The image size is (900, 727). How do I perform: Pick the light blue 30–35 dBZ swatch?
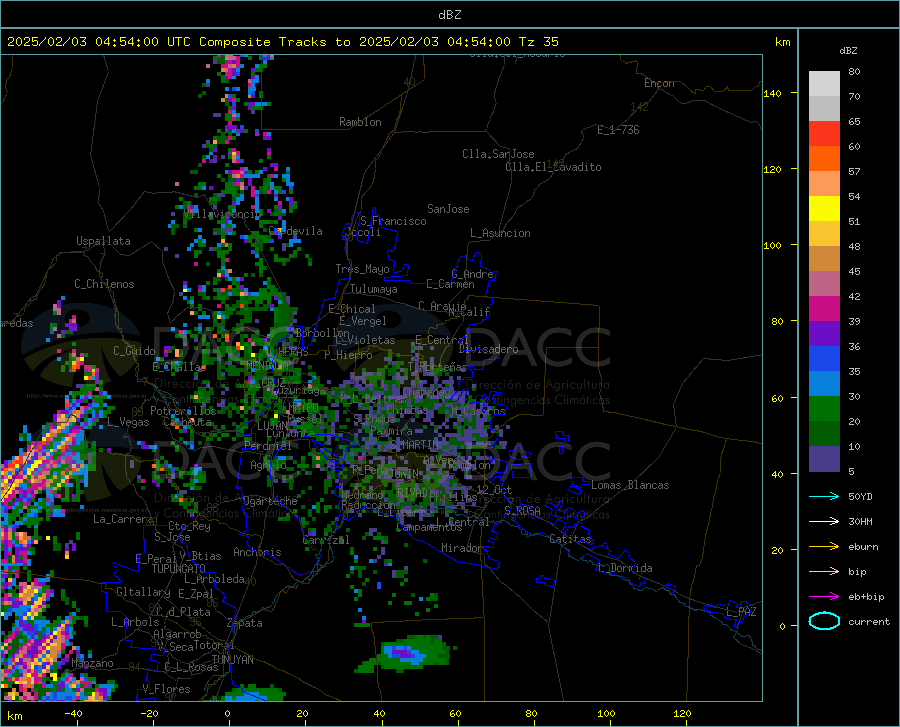(824, 384)
